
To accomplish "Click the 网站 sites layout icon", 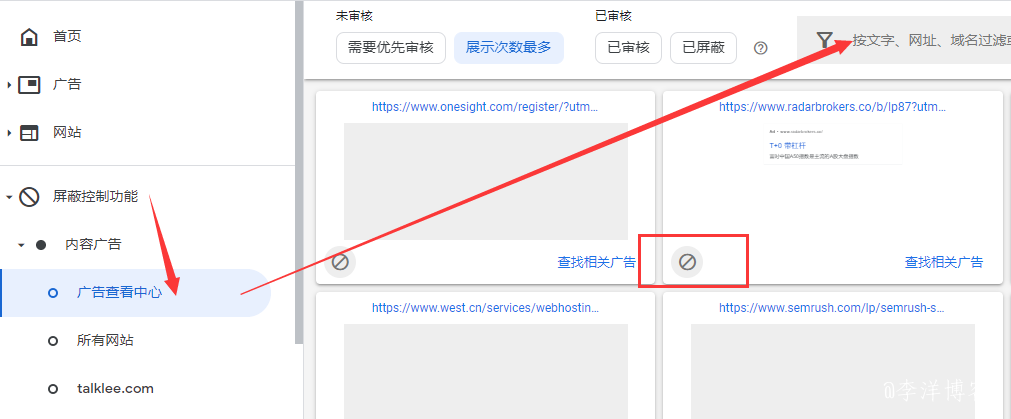I will point(29,133).
